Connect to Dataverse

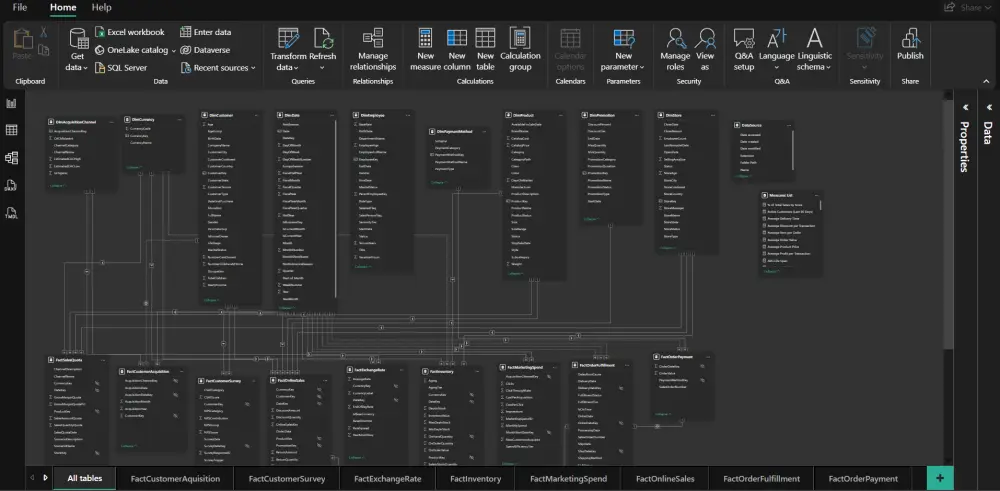205,50
